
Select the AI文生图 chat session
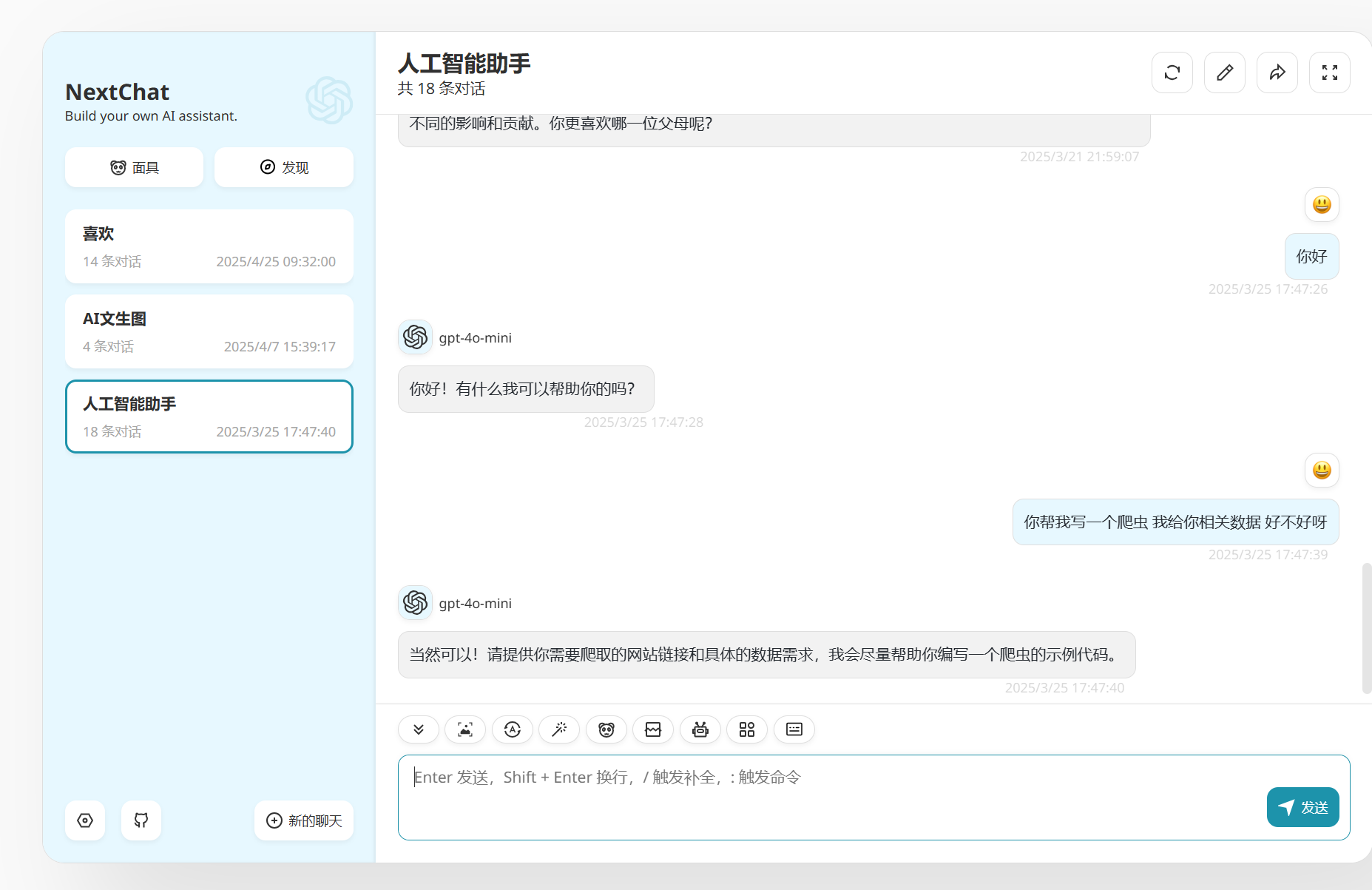(x=209, y=331)
